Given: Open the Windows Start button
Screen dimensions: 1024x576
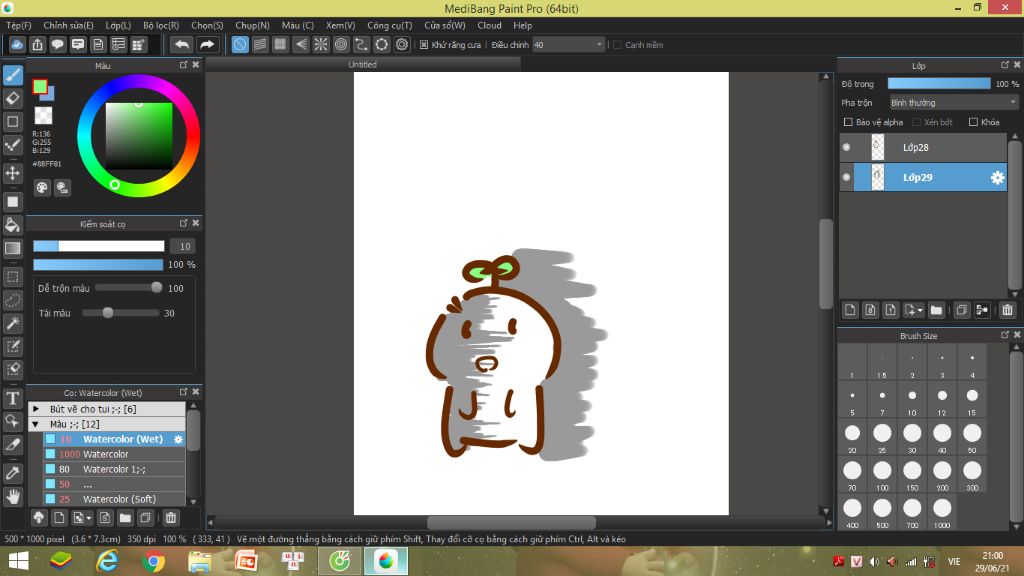Looking at the screenshot, I should (18, 561).
